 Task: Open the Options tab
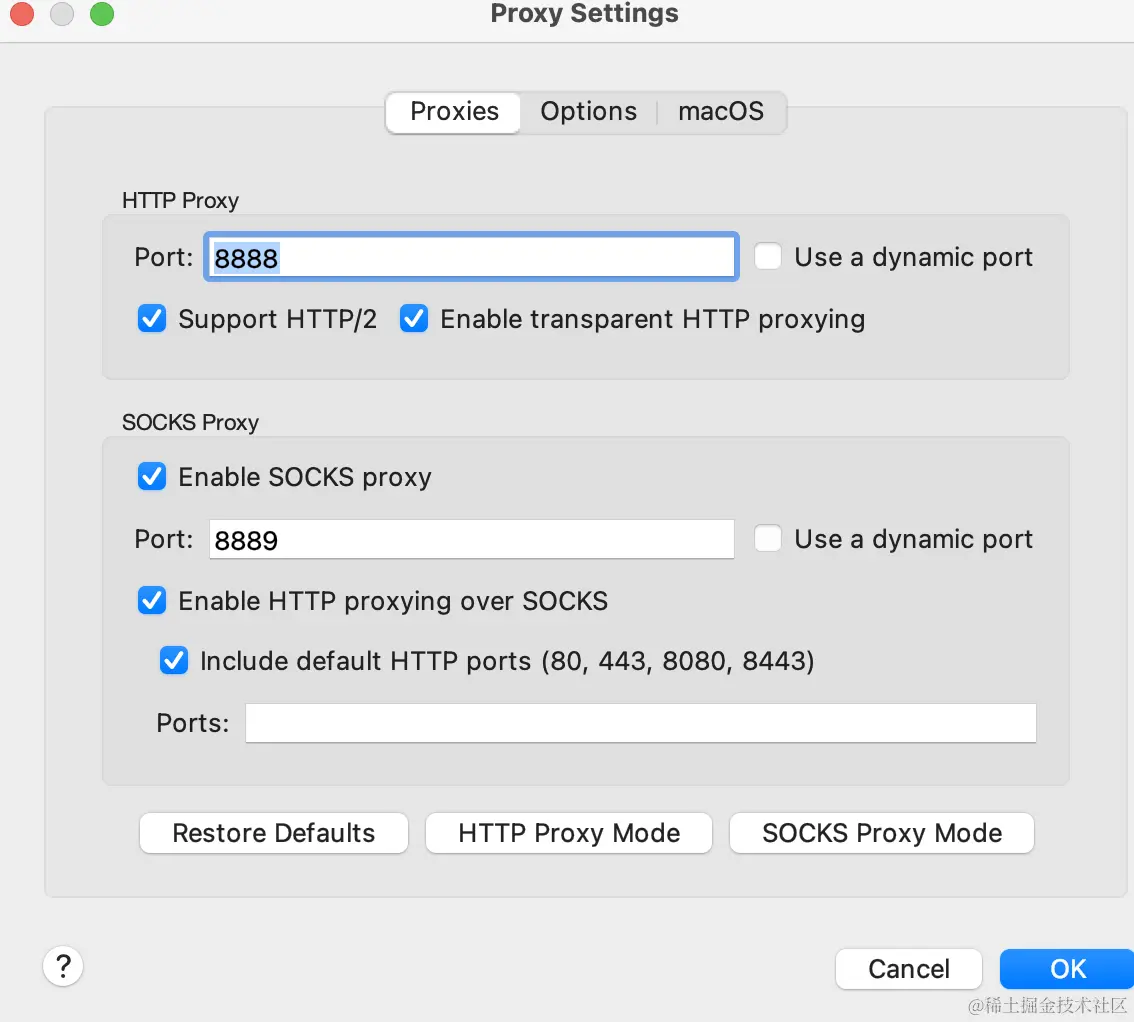588,112
